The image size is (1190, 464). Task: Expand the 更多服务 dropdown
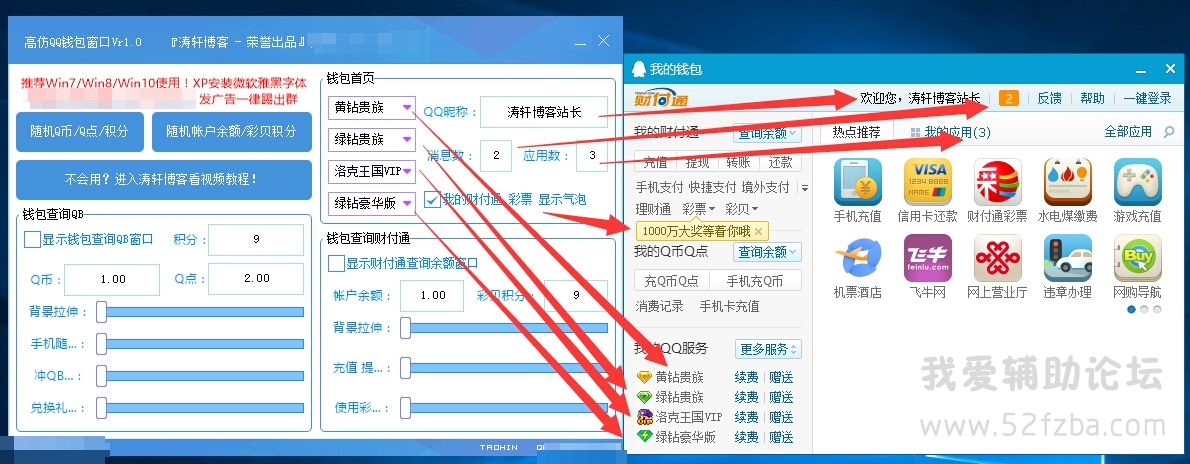click(768, 349)
